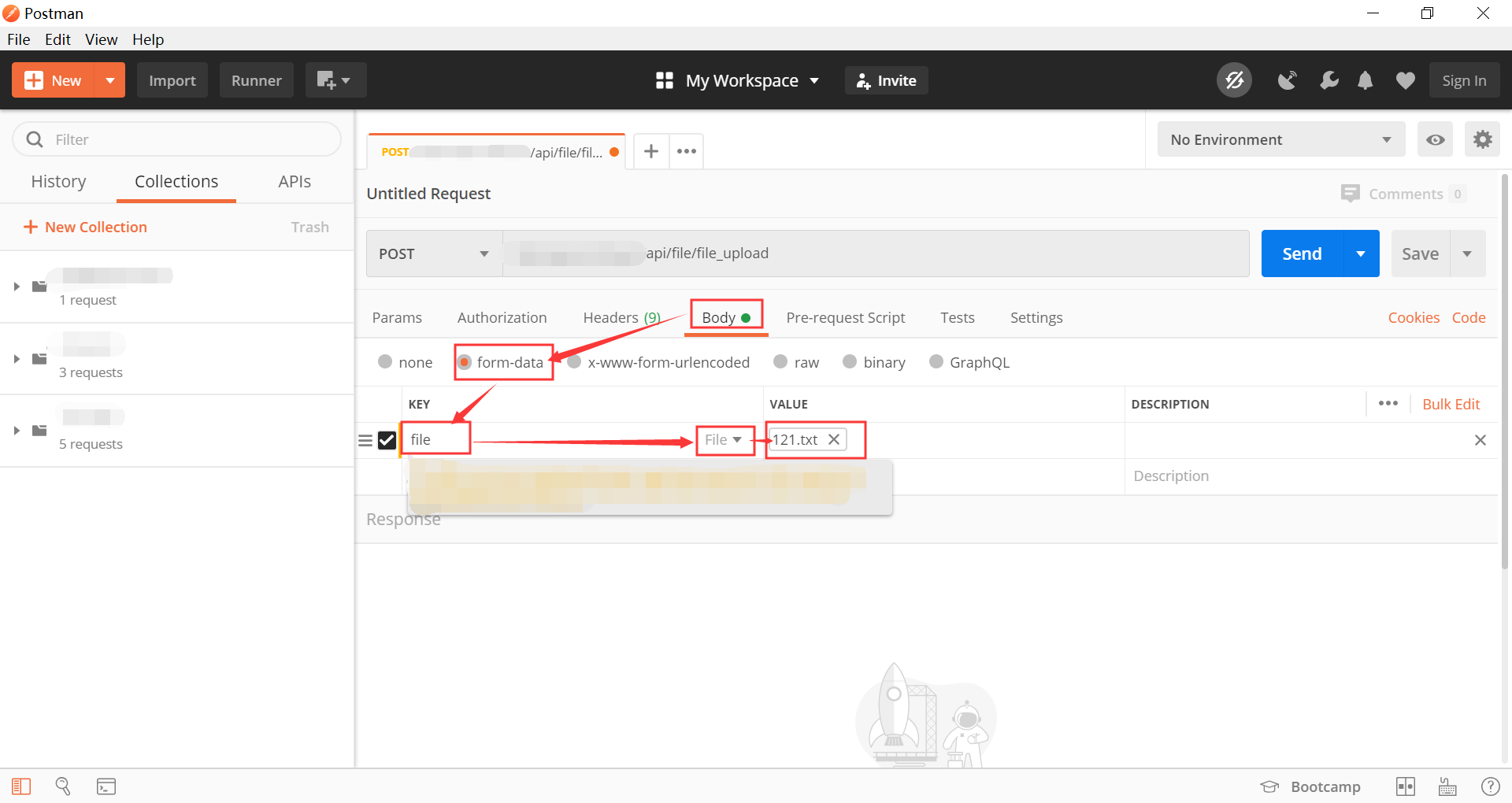The height and width of the screenshot is (803, 1512).
Task: Open the POST method dropdown
Action: 434,253
